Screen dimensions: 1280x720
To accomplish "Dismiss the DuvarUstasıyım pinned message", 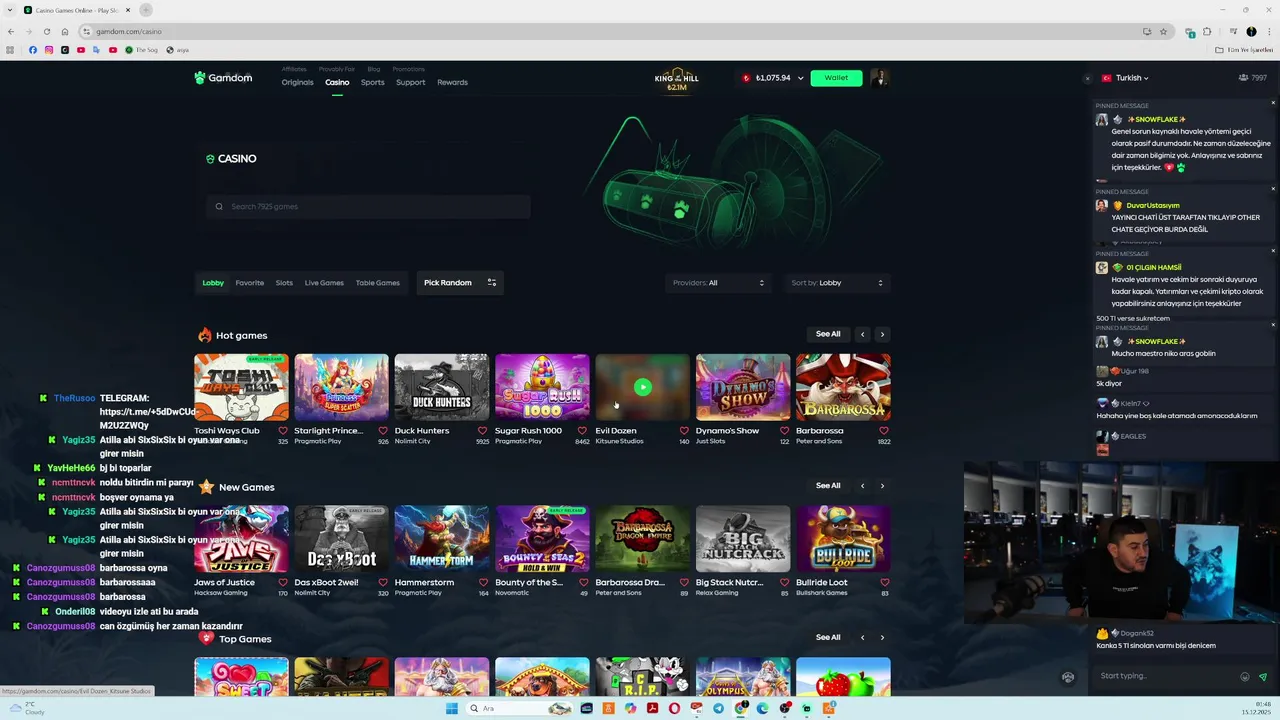I will pyautogui.click(x=1273, y=189).
